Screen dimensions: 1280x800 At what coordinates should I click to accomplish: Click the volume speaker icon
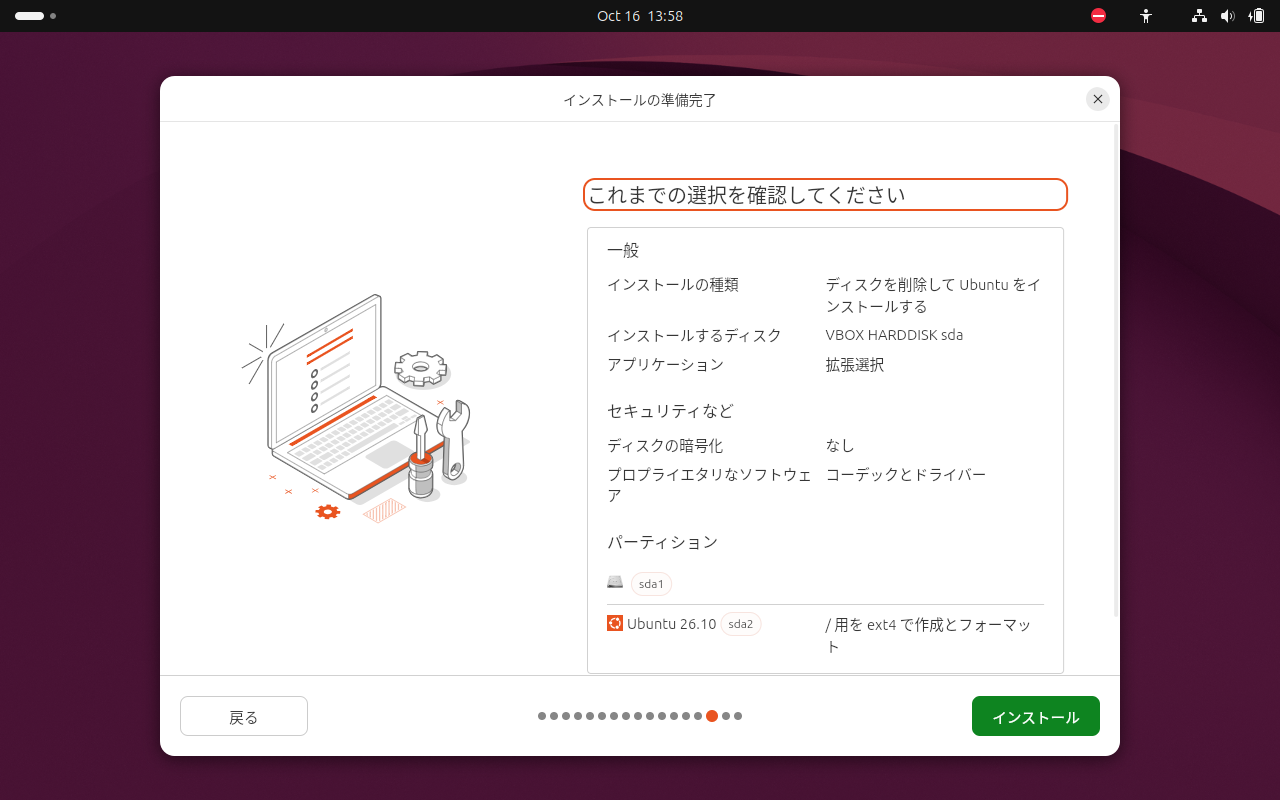click(1228, 16)
